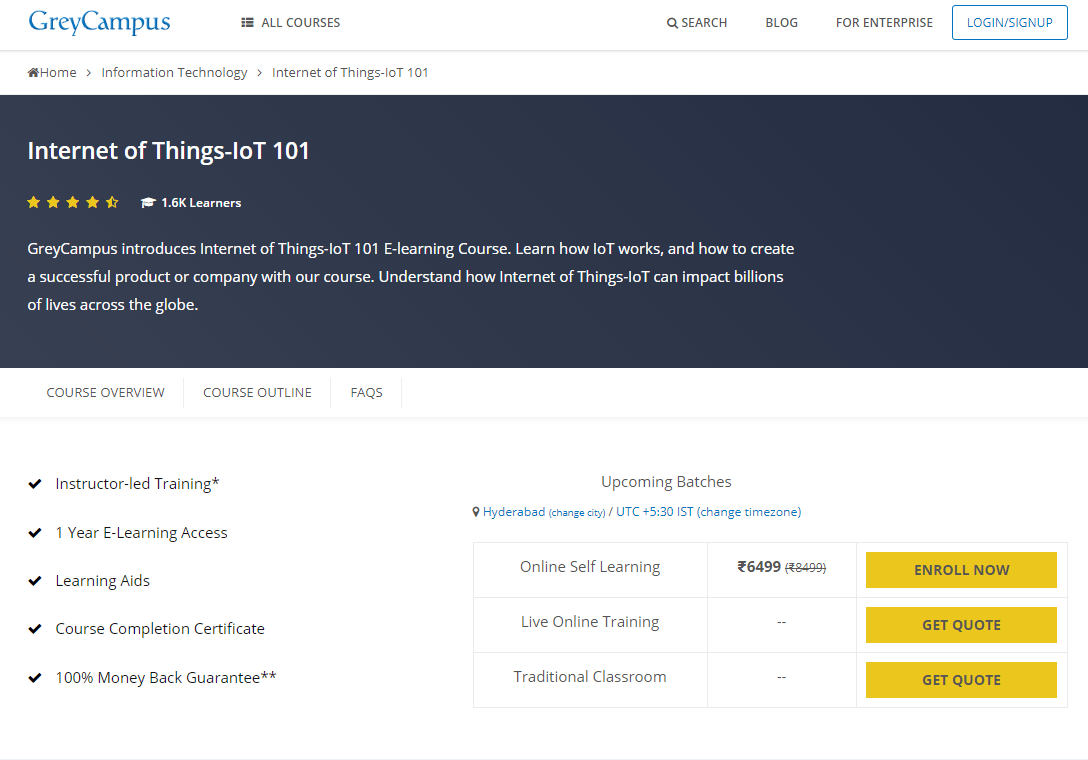Switch to COURSE OUTLINE tab
The height and width of the screenshot is (760, 1088).
tap(257, 393)
